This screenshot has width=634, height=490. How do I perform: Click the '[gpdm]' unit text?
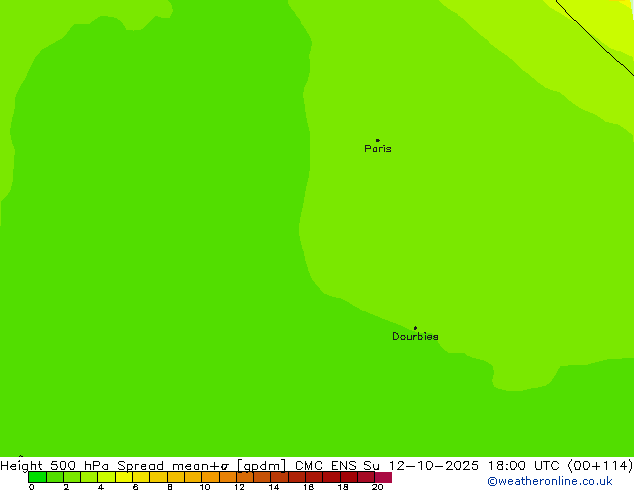tap(261, 466)
